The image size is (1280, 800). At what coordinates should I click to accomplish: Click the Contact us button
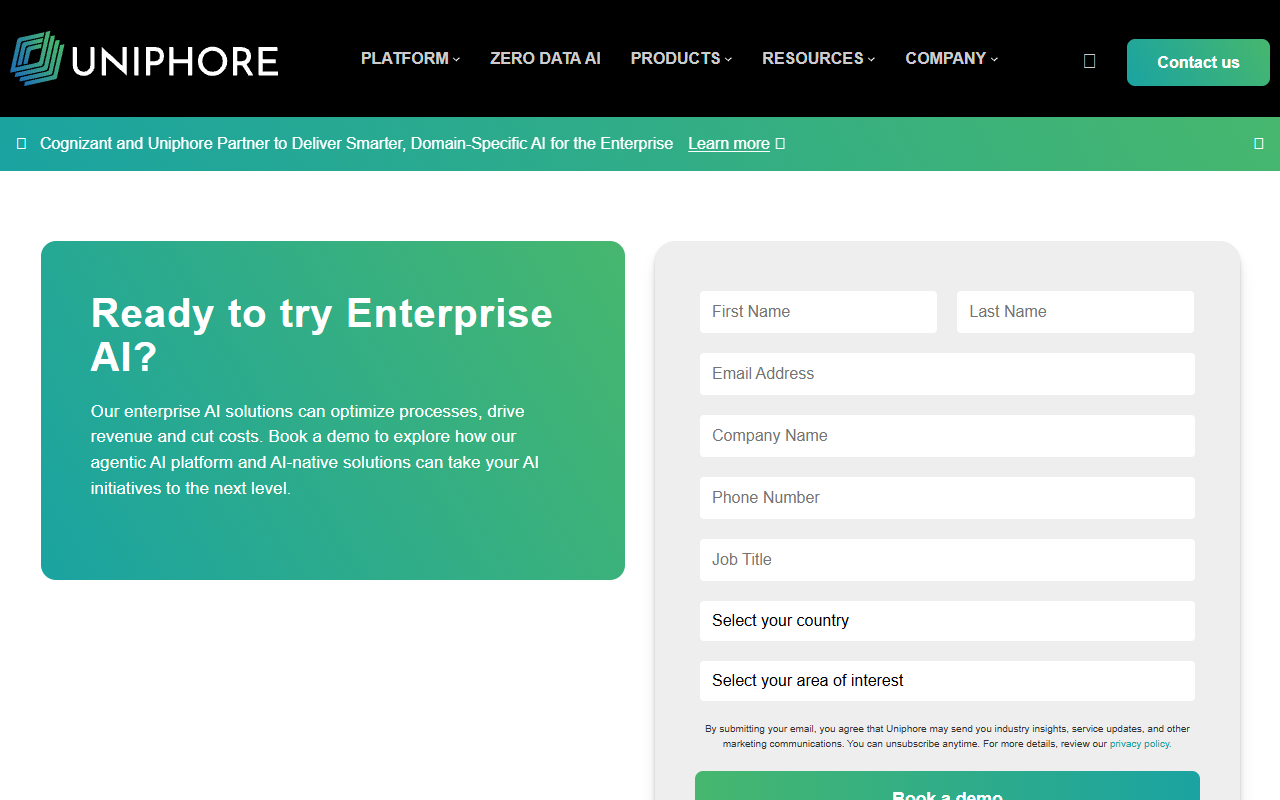click(1198, 62)
